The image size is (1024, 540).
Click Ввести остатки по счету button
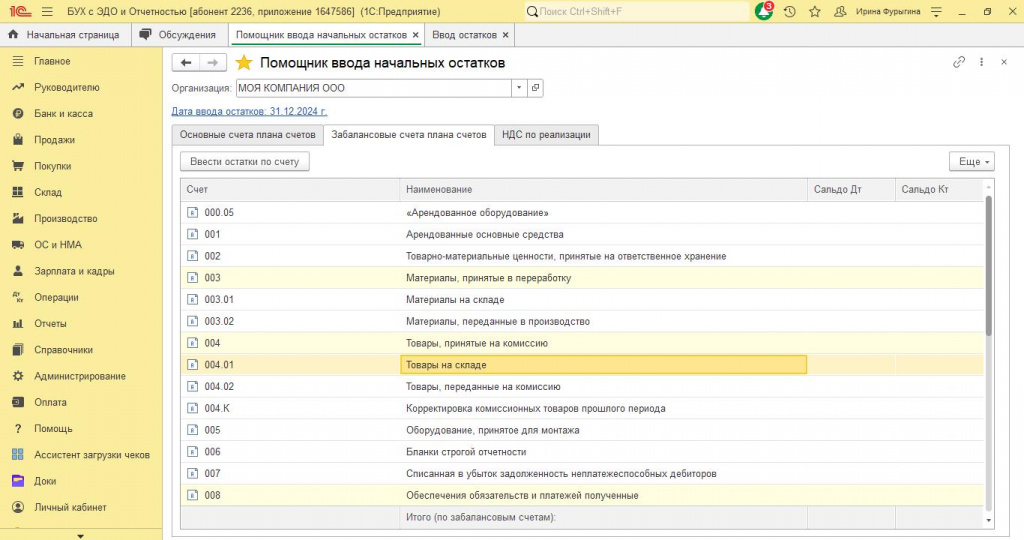(244, 161)
